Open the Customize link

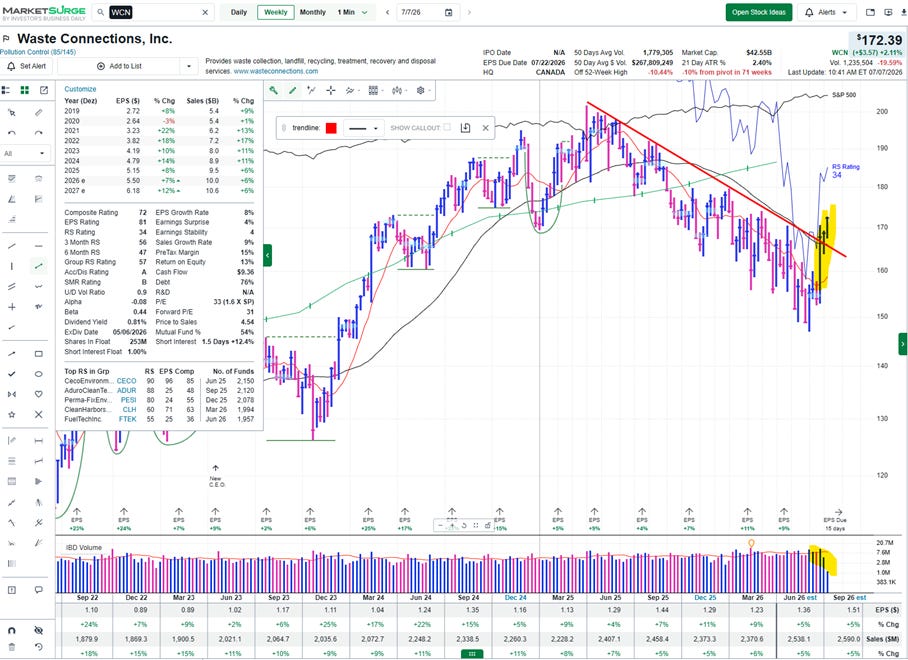click(80, 89)
